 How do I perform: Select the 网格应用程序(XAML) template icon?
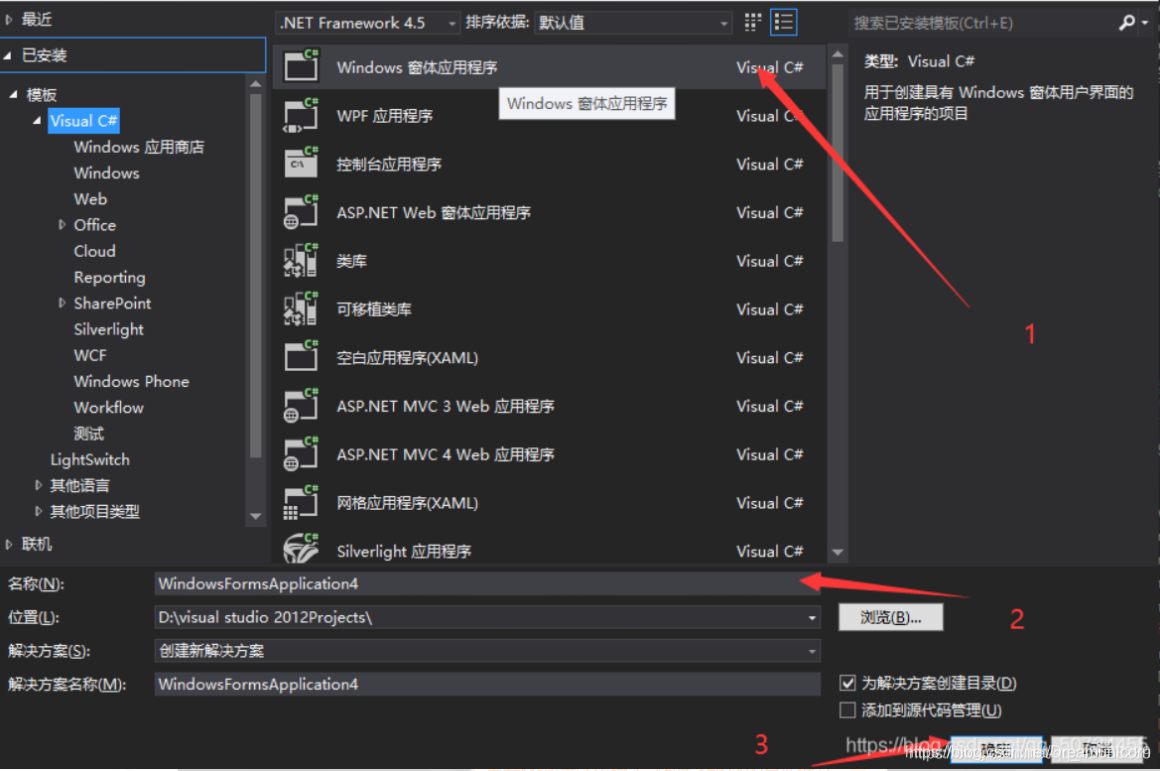[x=301, y=502]
